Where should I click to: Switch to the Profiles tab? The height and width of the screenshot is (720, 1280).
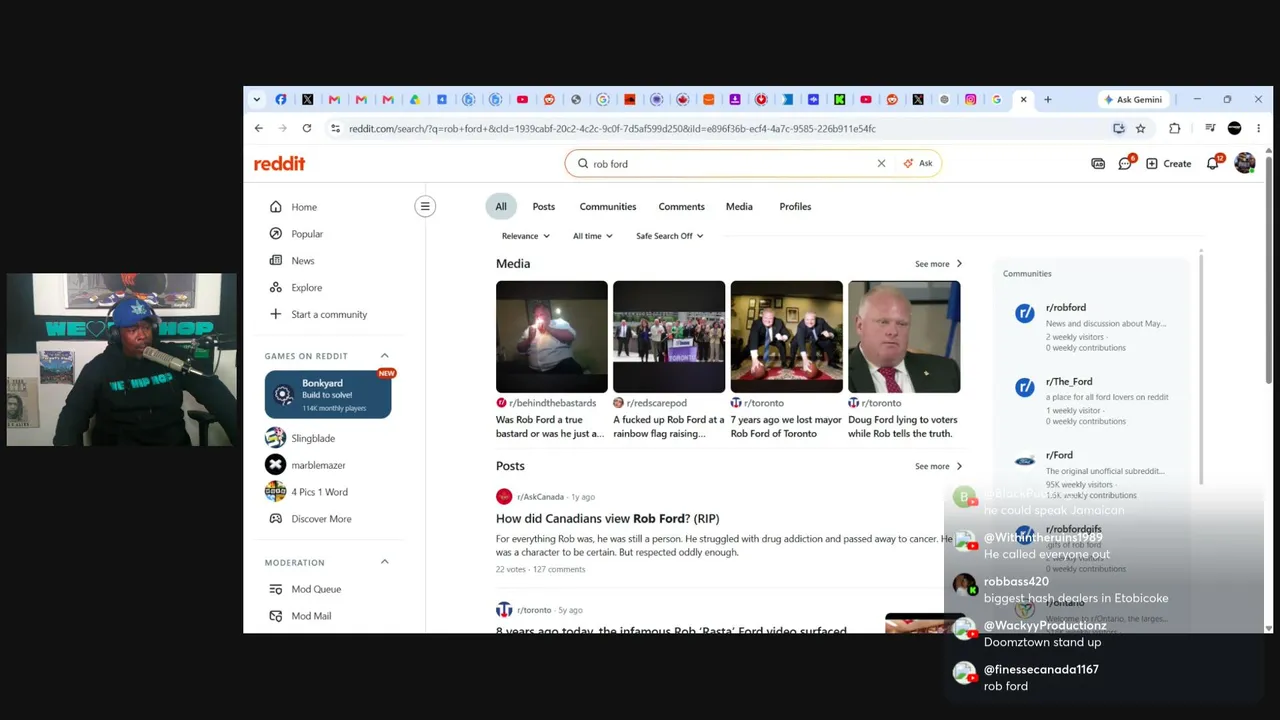coord(795,207)
